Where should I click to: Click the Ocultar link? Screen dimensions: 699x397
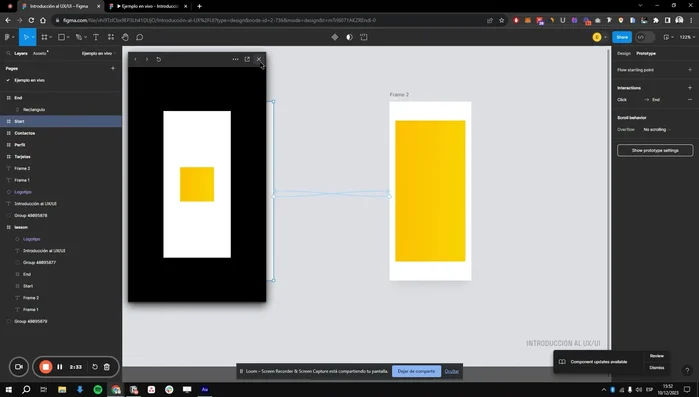[452, 371]
